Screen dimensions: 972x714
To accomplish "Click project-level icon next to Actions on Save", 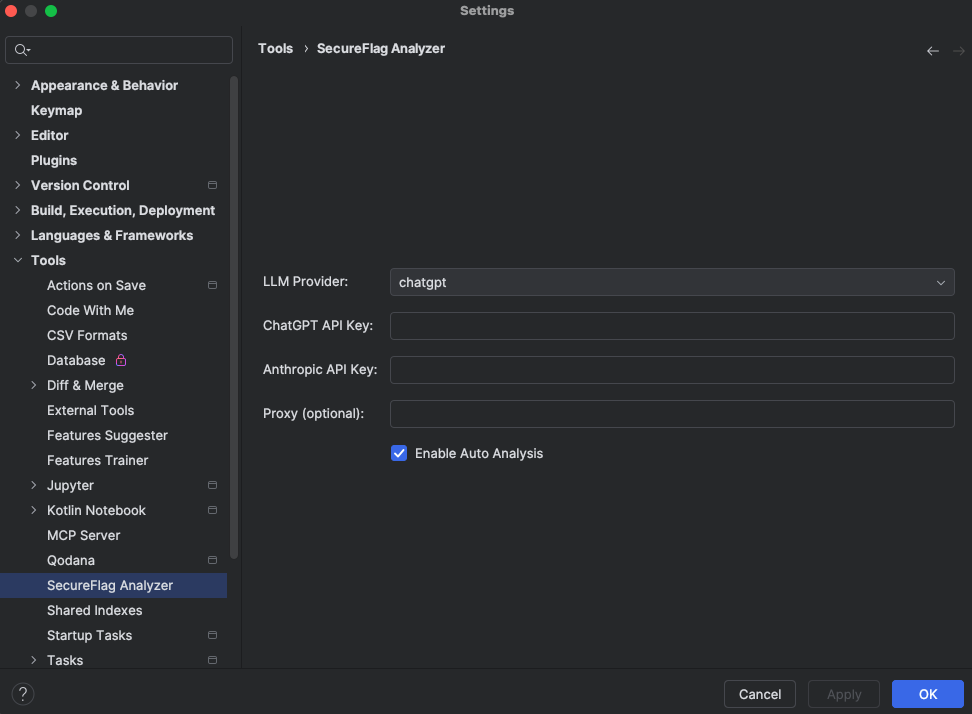I will (212, 286).
